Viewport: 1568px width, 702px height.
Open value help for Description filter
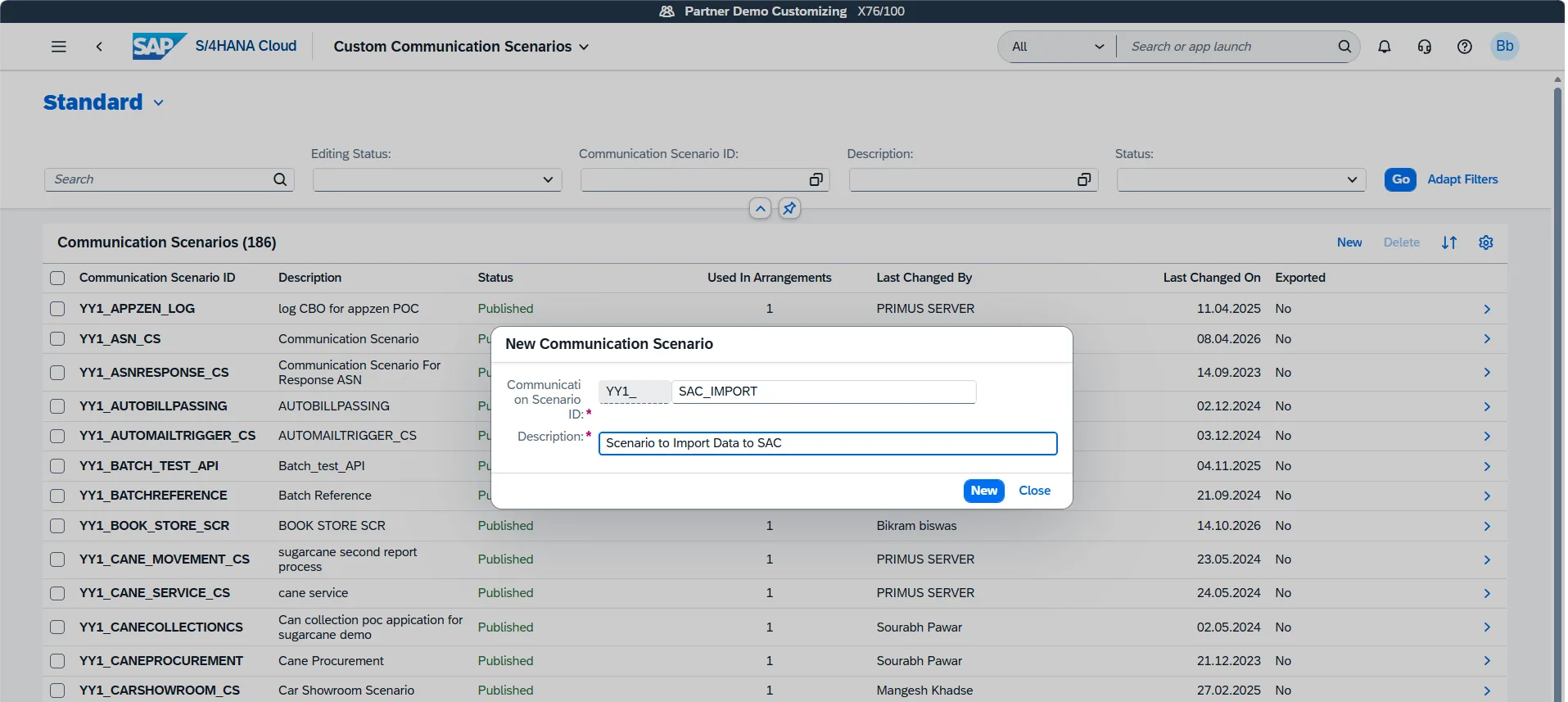(1084, 179)
